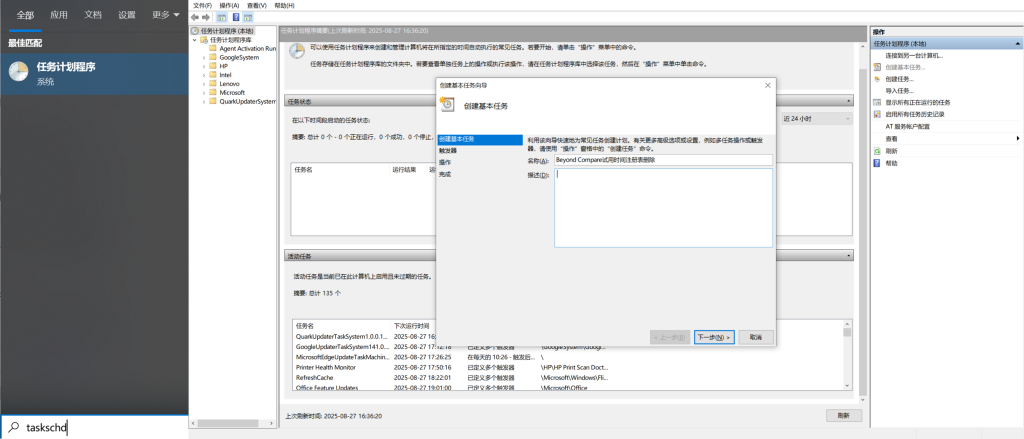Viewport: 1024px width, 439px height.
Task: Expand the Microsoft folder in the tree
Action: coord(204,93)
